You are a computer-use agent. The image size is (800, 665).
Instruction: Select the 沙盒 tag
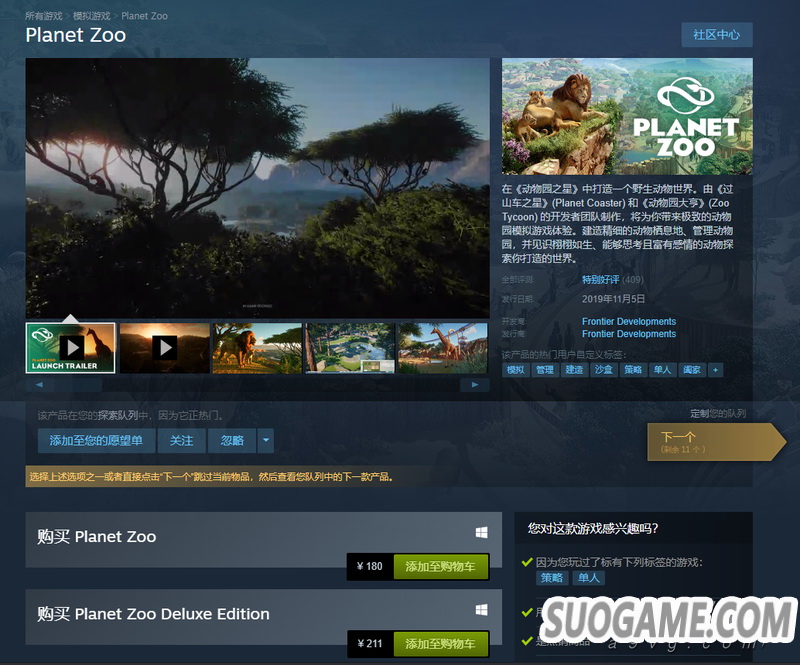(604, 370)
